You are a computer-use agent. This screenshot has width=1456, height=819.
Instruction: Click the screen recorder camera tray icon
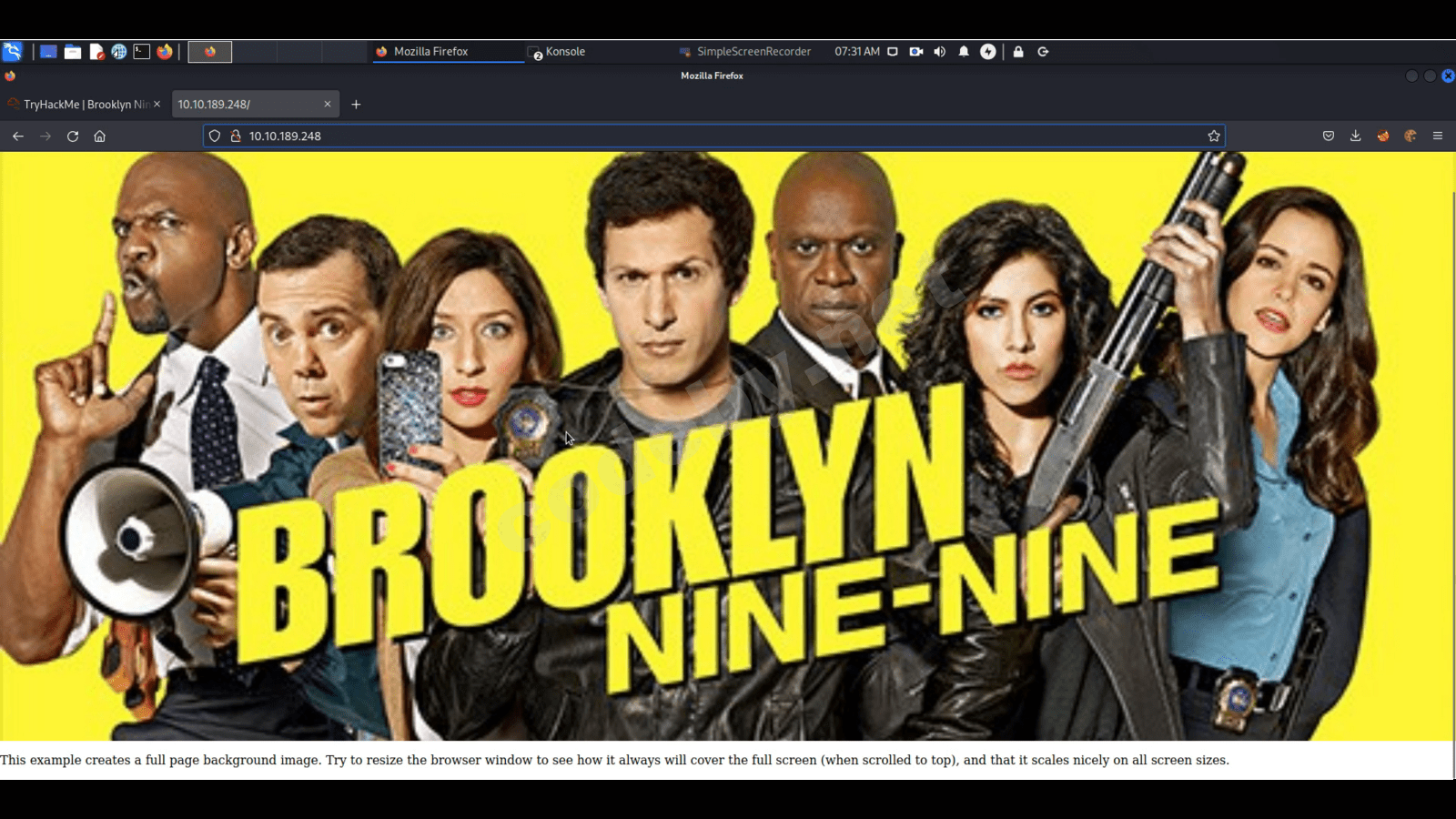click(916, 52)
